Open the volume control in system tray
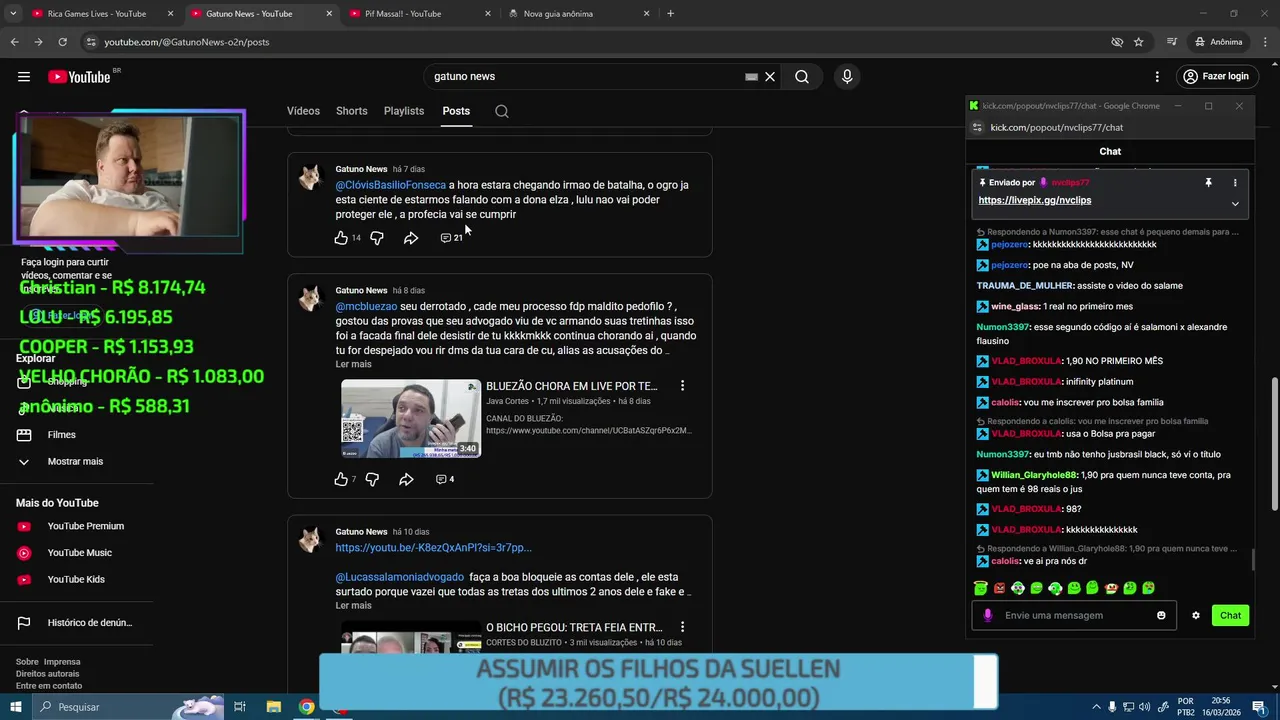The height and width of the screenshot is (720, 1280). [1144, 707]
